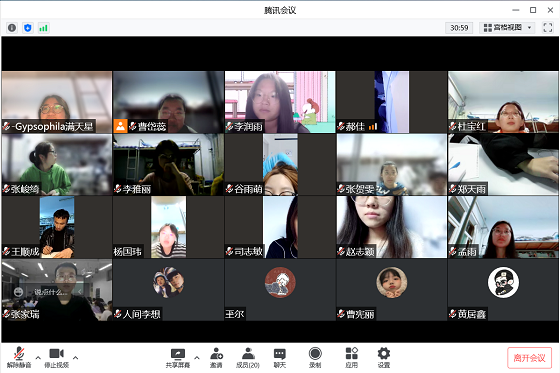The width and height of the screenshot is (560, 373).
Task: Expand the share screen options arrow
Action: click(197, 357)
